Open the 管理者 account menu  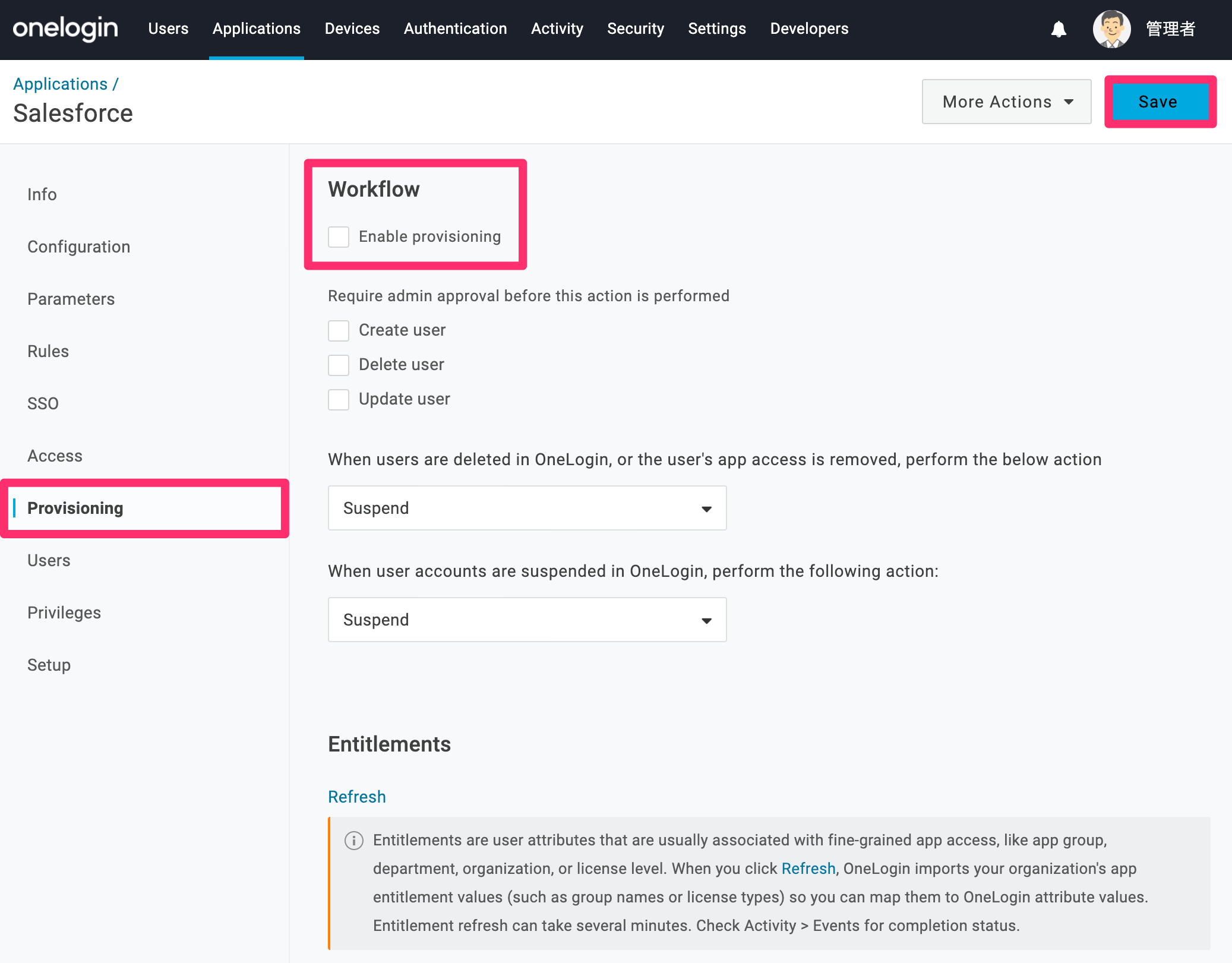point(1170,29)
